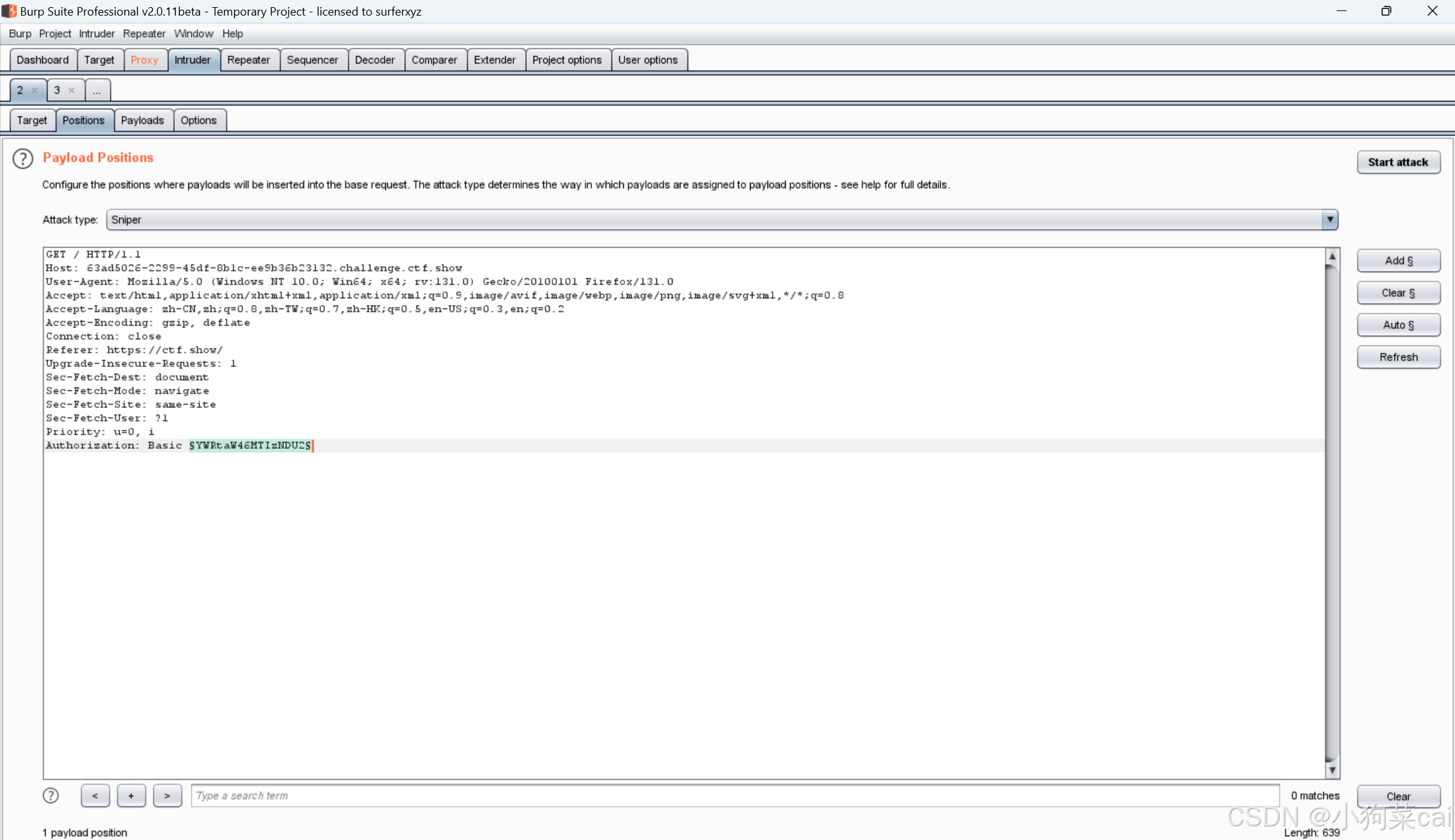Close Intruder attack tab 2

35,91
